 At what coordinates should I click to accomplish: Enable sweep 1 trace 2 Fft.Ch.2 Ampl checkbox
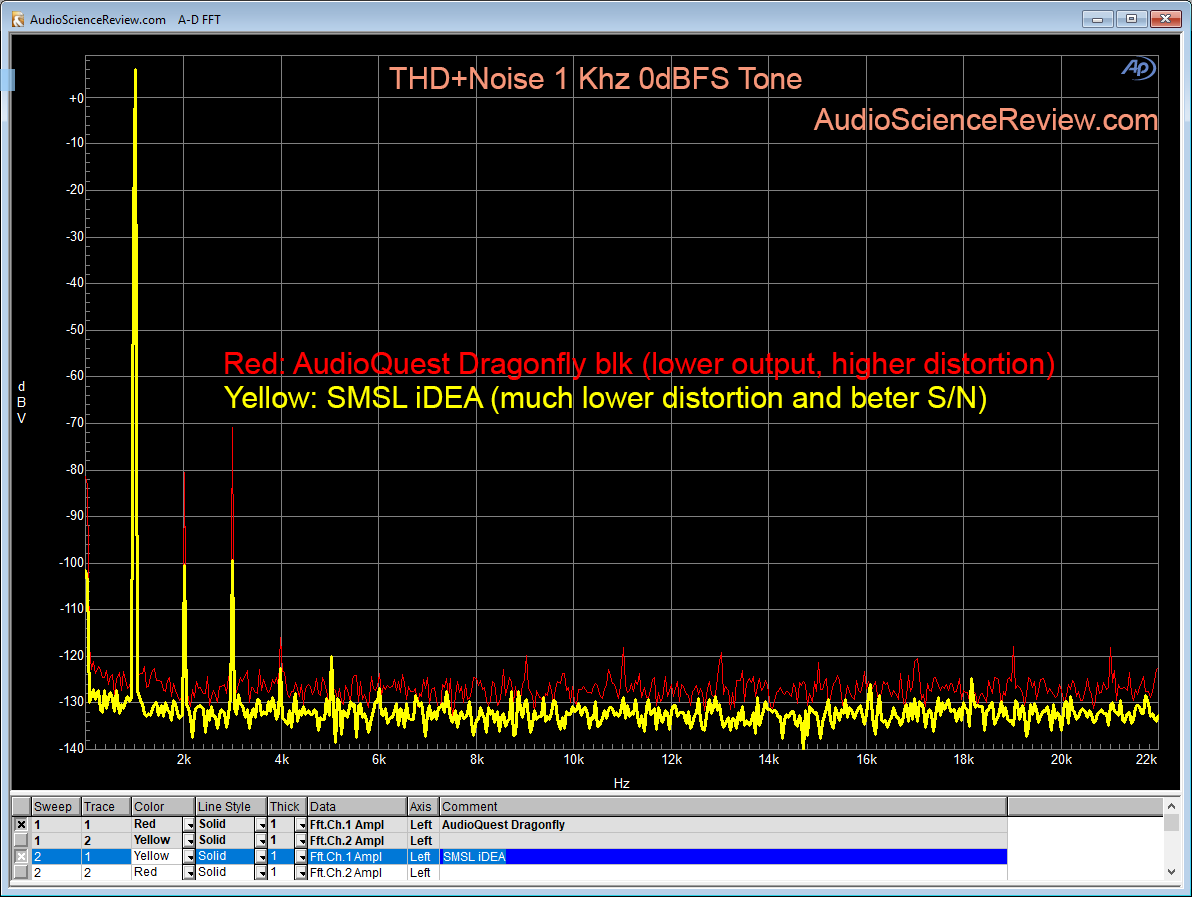coord(21,841)
